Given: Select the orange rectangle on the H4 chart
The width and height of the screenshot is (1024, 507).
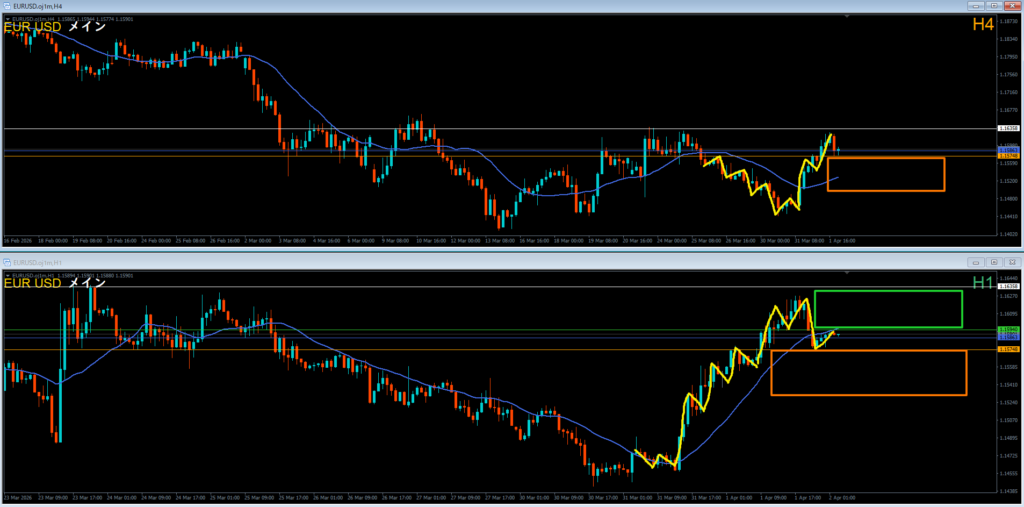Looking at the screenshot, I should [x=885, y=159].
